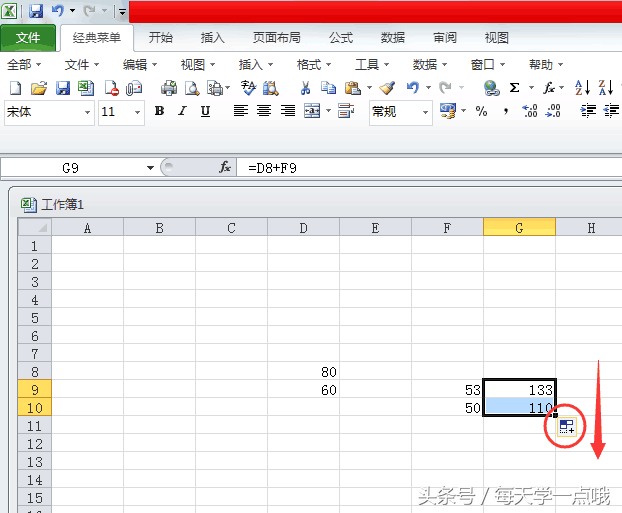Sort descending Z to A
The image size is (622, 513).
click(x=606, y=88)
